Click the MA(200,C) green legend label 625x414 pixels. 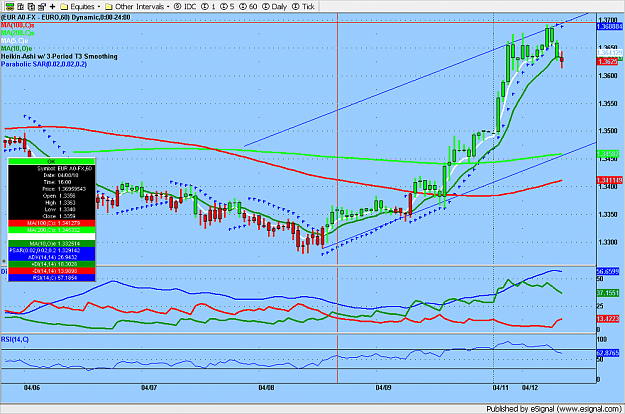coord(18,33)
